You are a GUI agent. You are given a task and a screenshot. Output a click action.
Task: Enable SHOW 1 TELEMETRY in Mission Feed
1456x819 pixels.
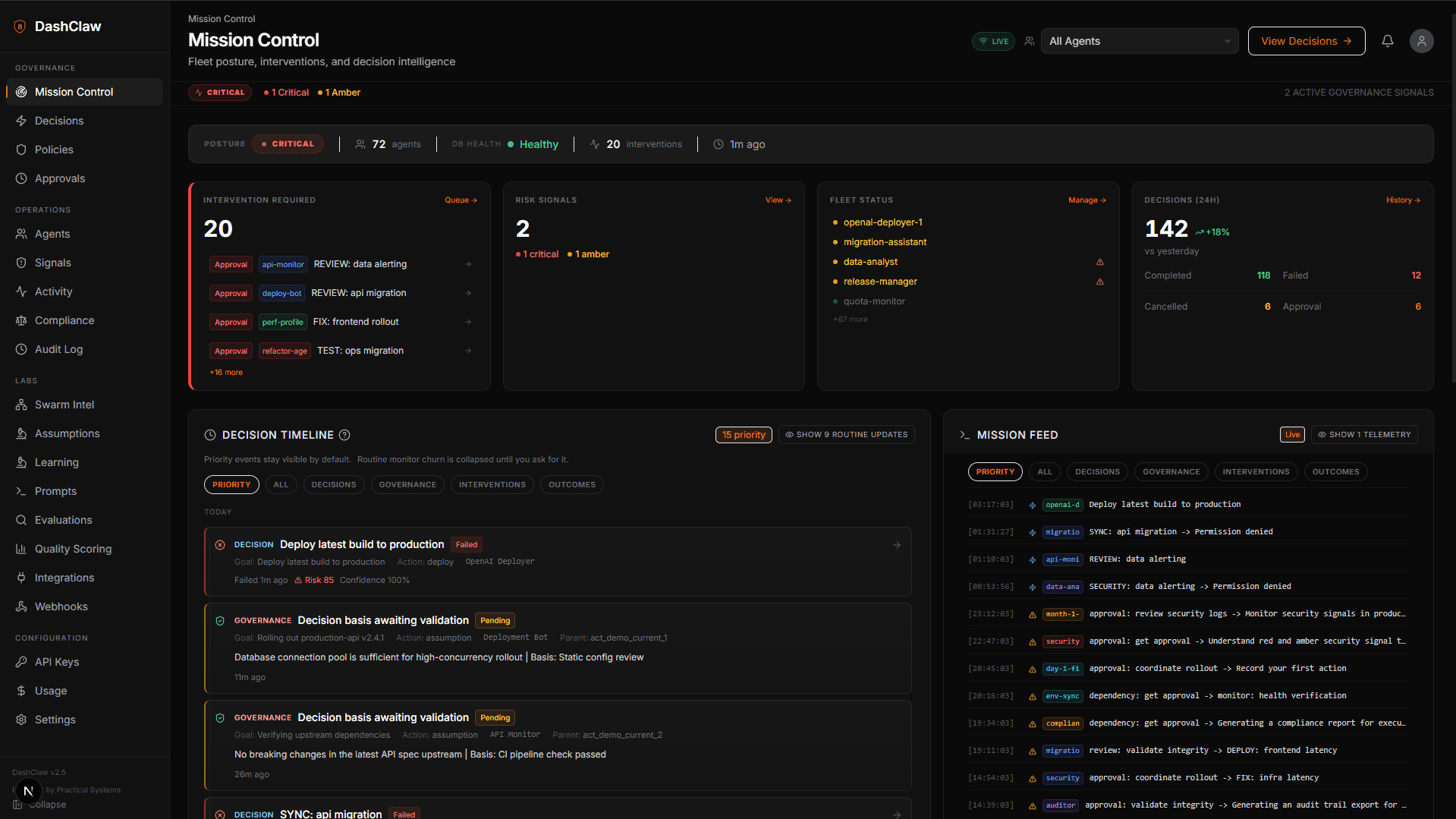(x=1363, y=434)
